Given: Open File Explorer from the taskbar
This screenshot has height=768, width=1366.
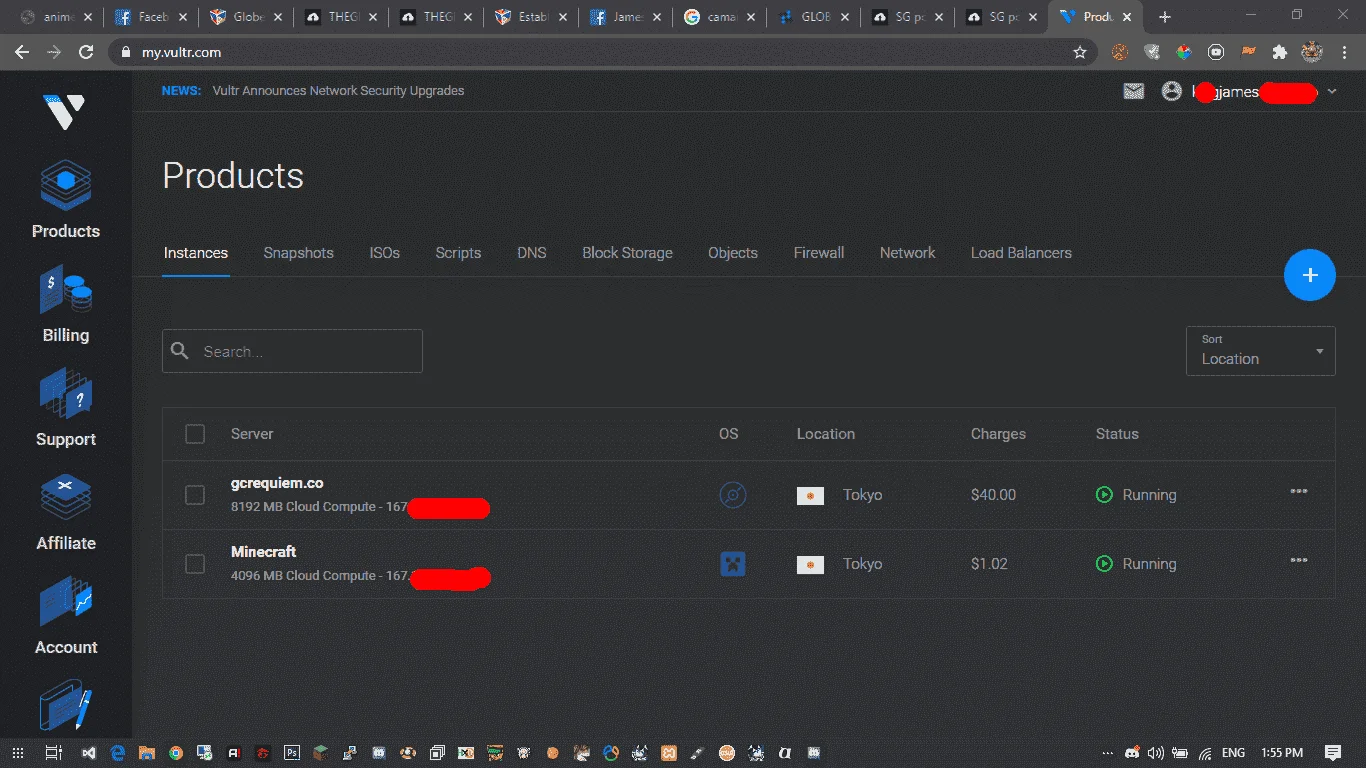Looking at the screenshot, I should (x=146, y=753).
